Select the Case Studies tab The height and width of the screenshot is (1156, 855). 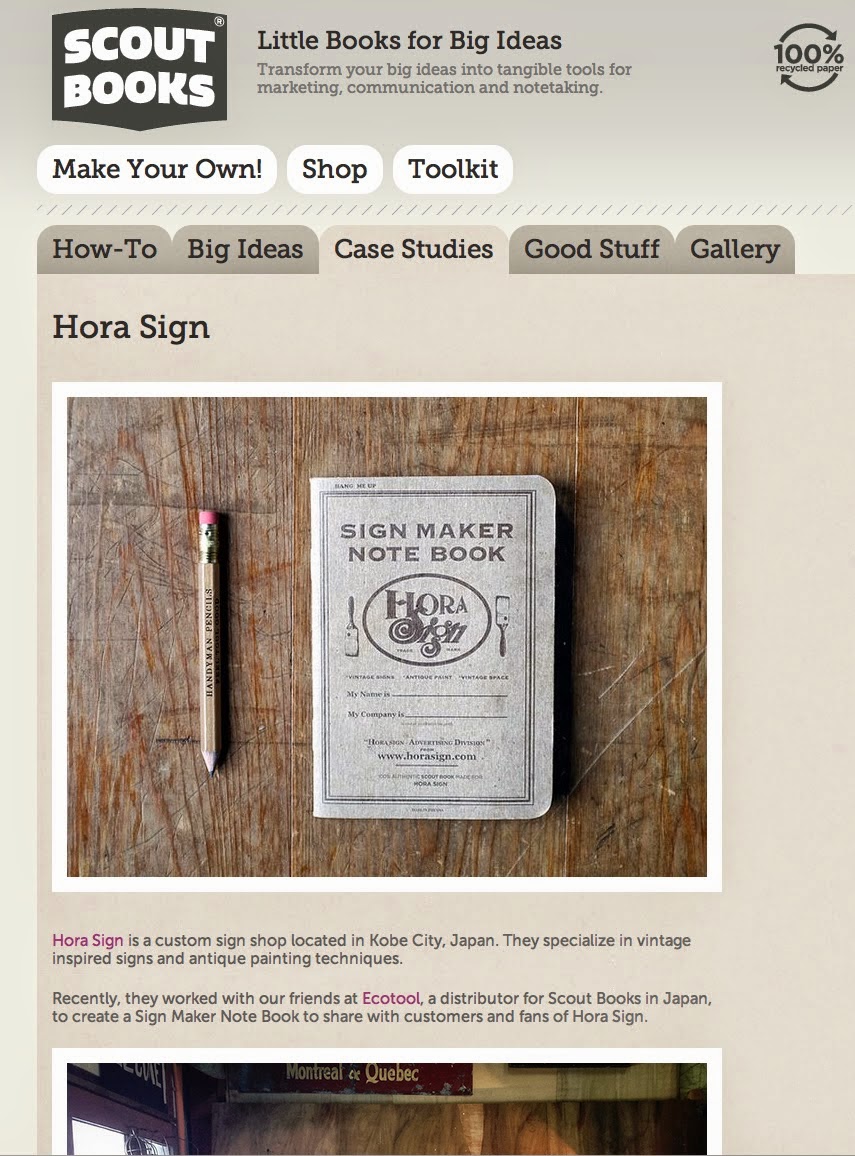tap(413, 249)
